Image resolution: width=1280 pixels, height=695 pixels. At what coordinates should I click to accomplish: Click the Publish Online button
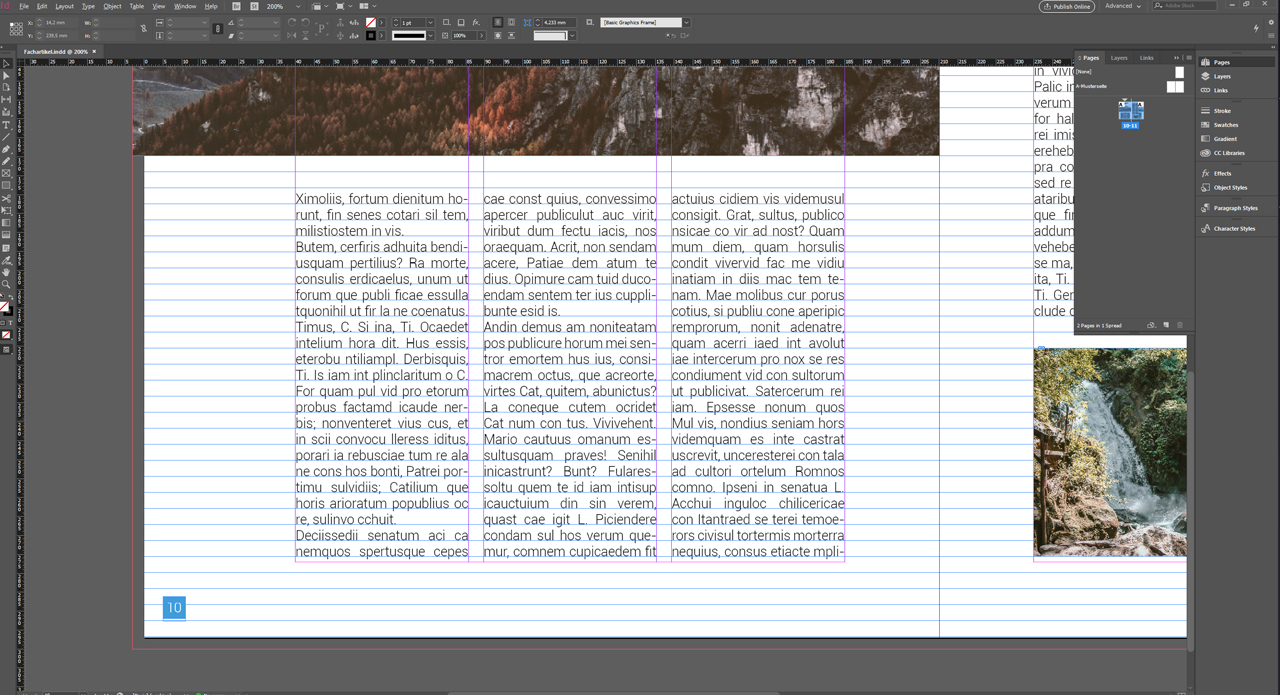click(1067, 6)
